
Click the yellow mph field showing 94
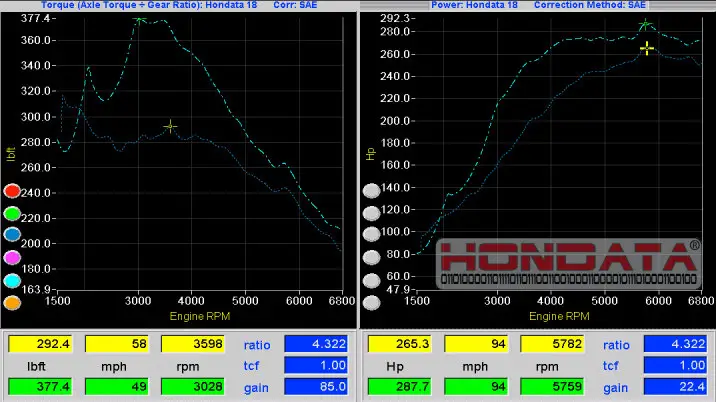tap(476, 344)
